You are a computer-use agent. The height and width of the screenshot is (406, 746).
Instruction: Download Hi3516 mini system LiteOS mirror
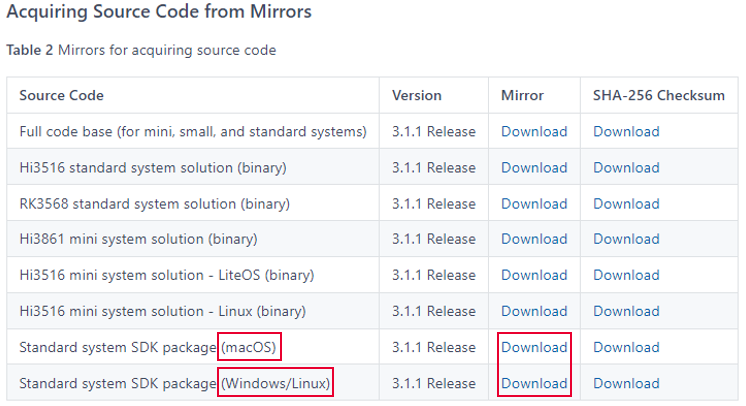point(534,275)
